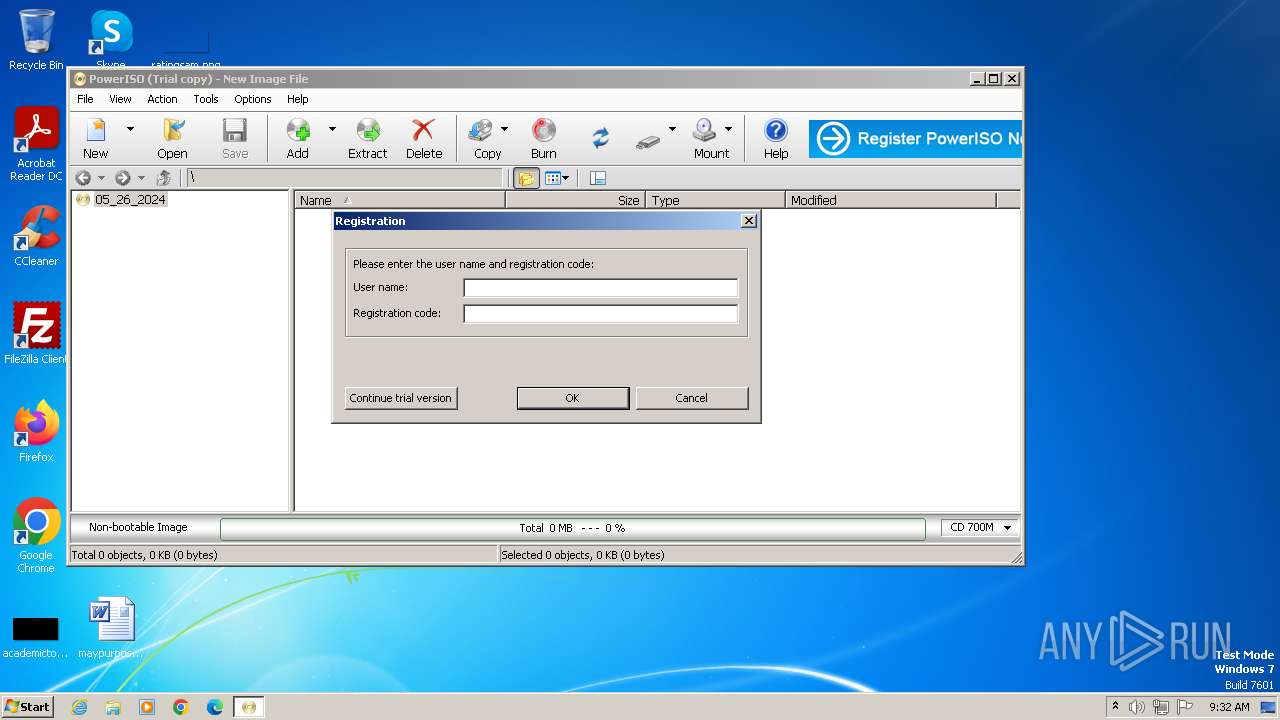Close the Registration dialog

pos(748,221)
